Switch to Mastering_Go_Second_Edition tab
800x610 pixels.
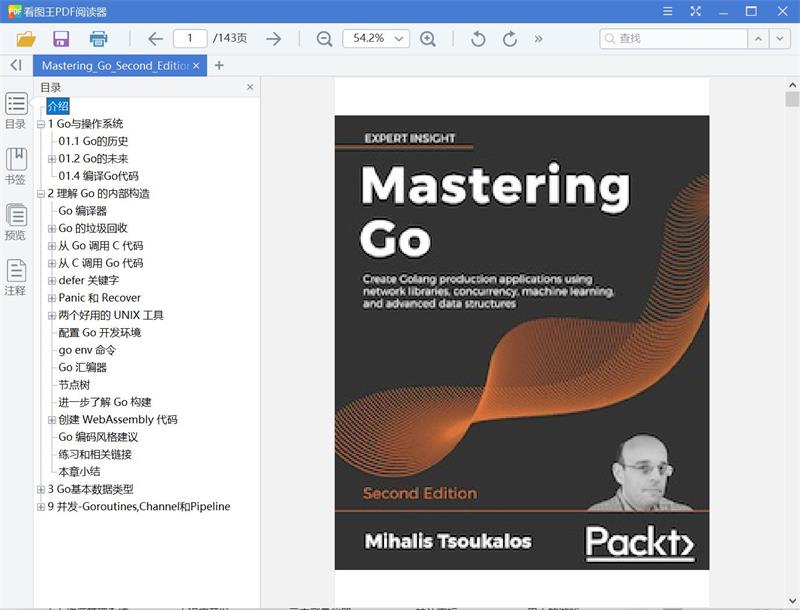[115, 66]
